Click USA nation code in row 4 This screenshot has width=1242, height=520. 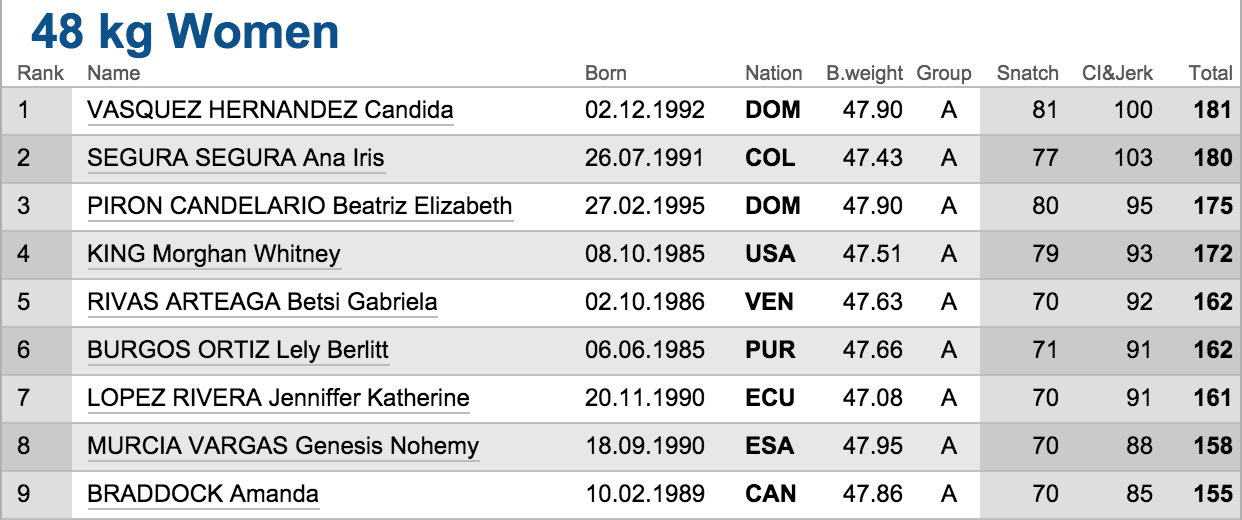[770, 254]
